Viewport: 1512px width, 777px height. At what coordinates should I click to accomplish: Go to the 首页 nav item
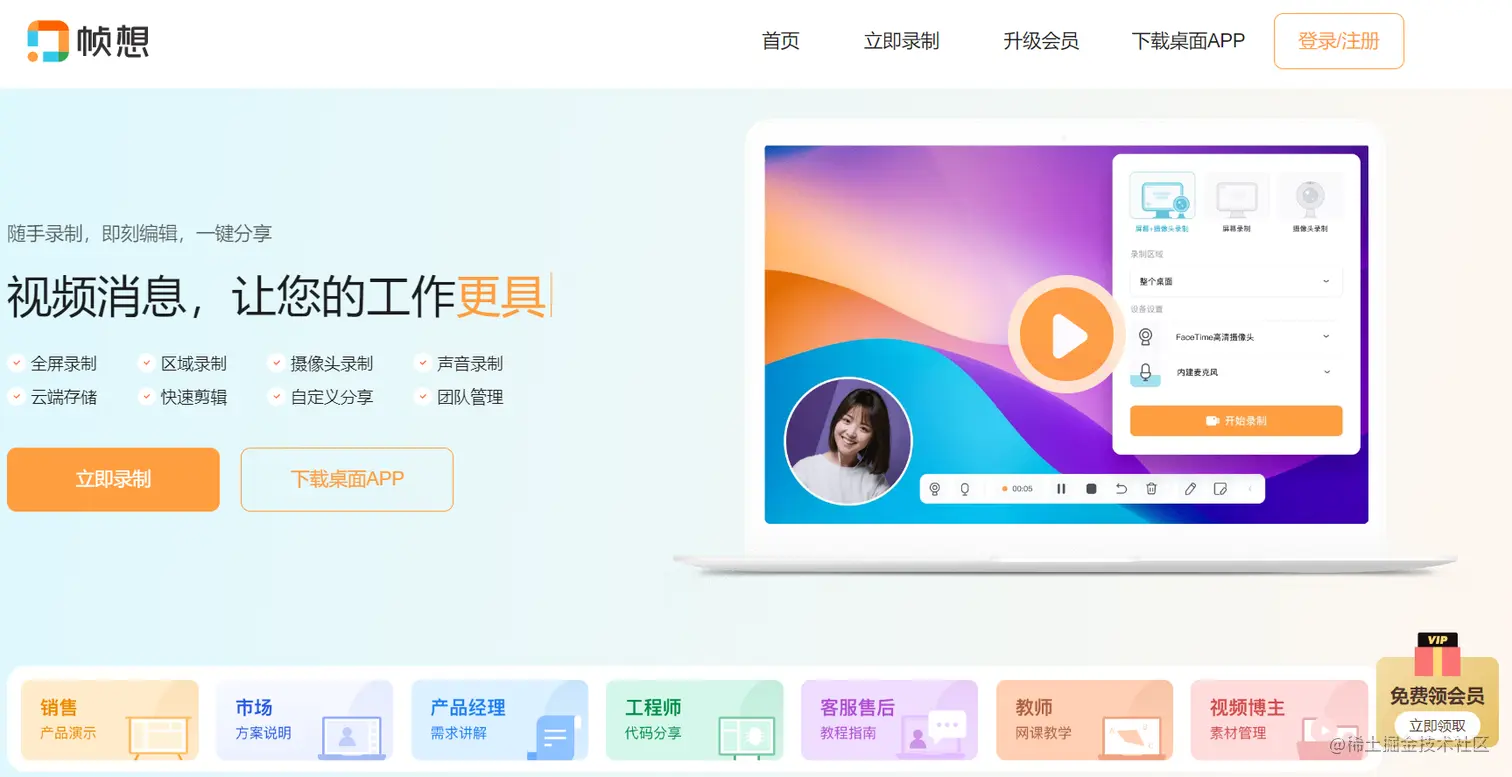pos(781,41)
